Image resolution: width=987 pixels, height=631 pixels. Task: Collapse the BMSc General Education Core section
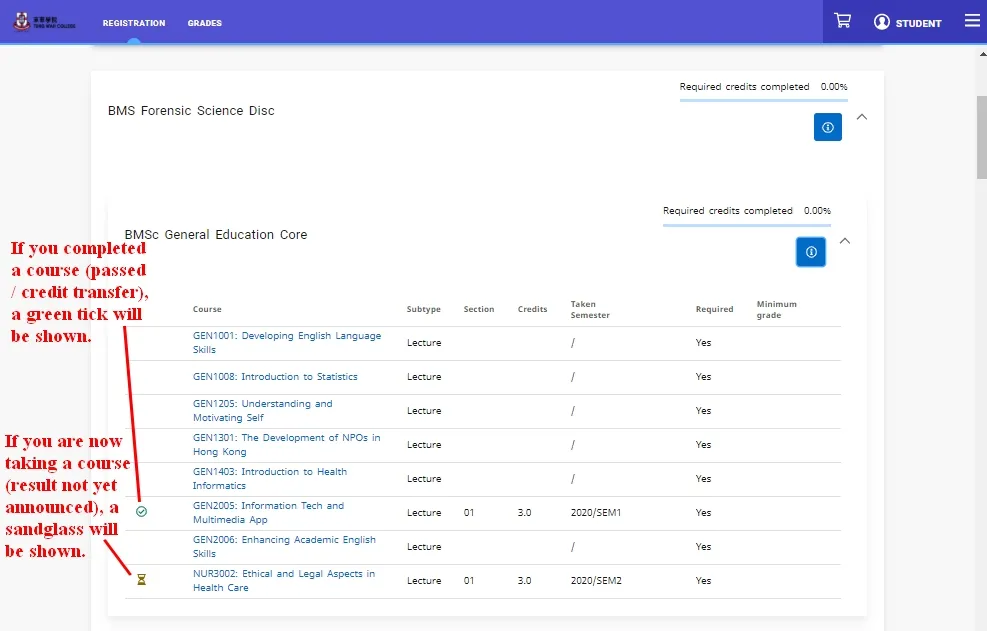tap(845, 241)
